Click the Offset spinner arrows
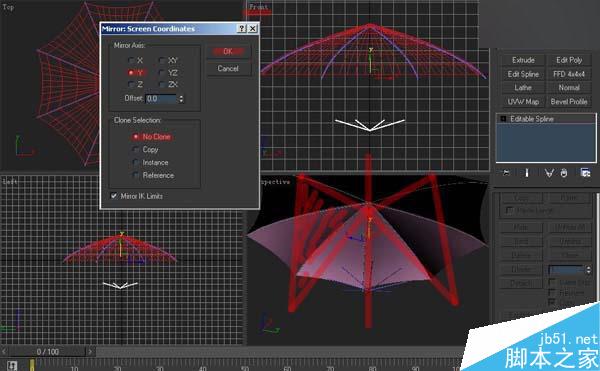600x371 pixels. coord(181,99)
